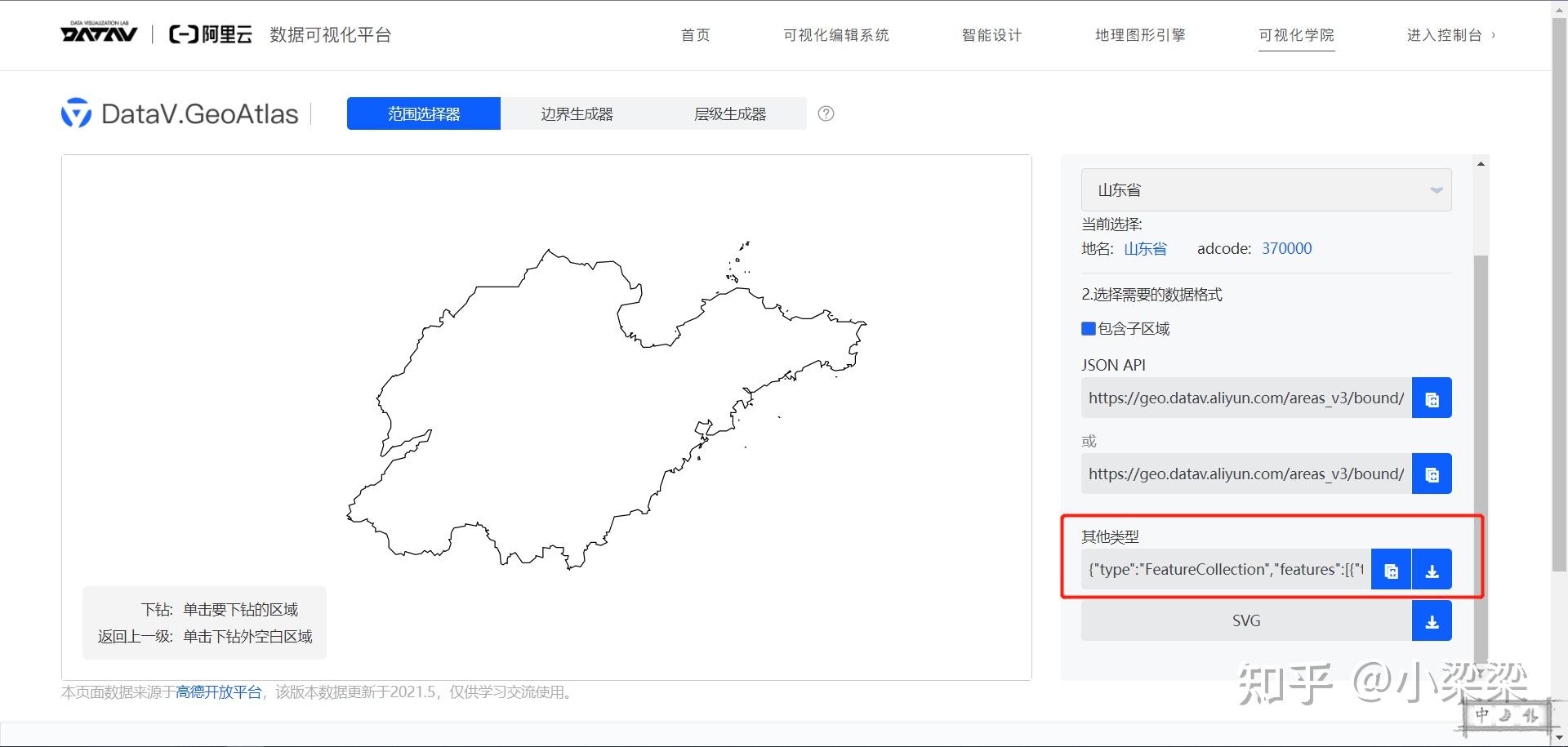This screenshot has width=1568, height=747.
Task: Download the GeoJSON file under 其他类型
Action: [1432, 570]
